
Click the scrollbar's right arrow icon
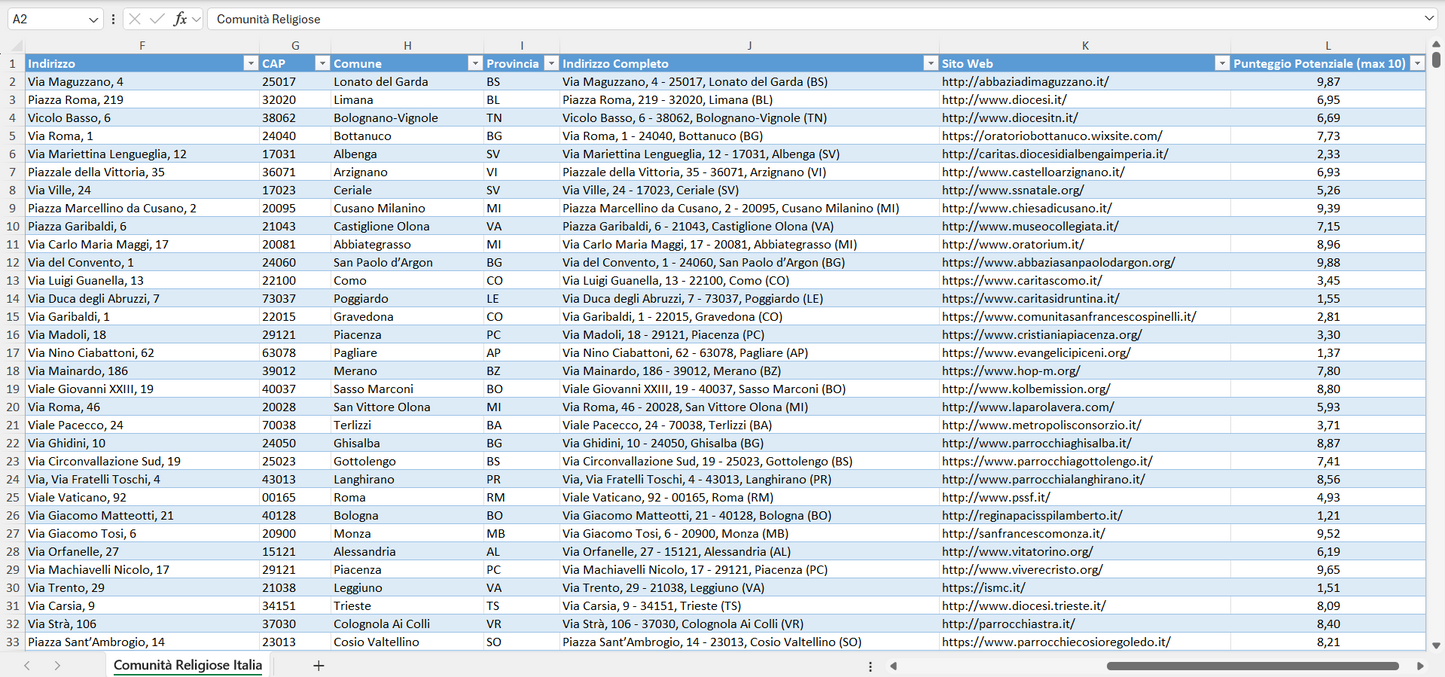pos(1419,665)
